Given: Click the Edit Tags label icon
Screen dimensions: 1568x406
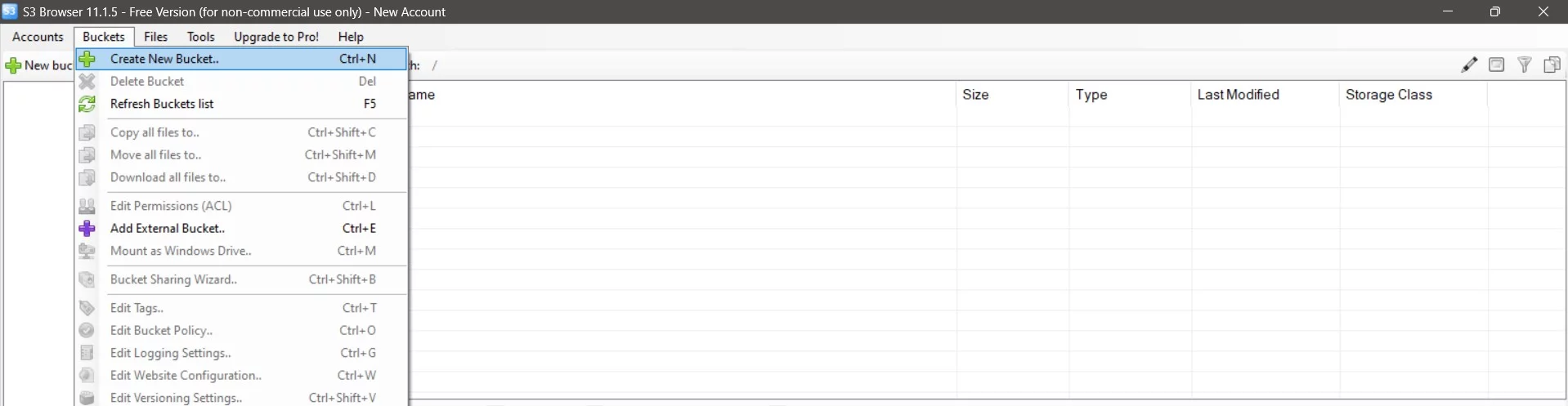Looking at the screenshot, I should pos(87,308).
